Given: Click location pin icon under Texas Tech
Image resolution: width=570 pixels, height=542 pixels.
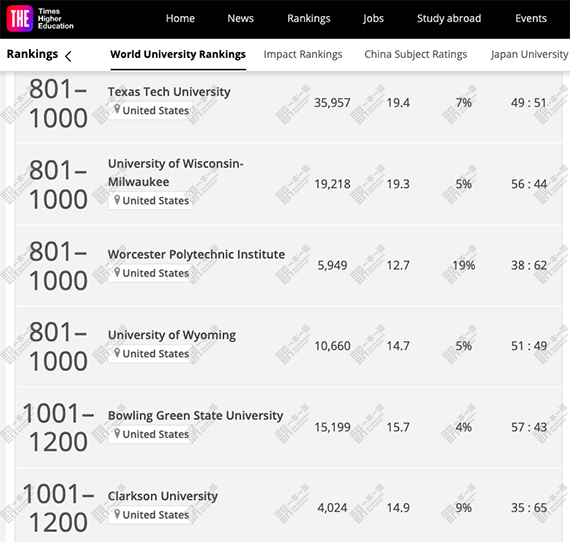Looking at the screenshot, I should pos(117,109).
